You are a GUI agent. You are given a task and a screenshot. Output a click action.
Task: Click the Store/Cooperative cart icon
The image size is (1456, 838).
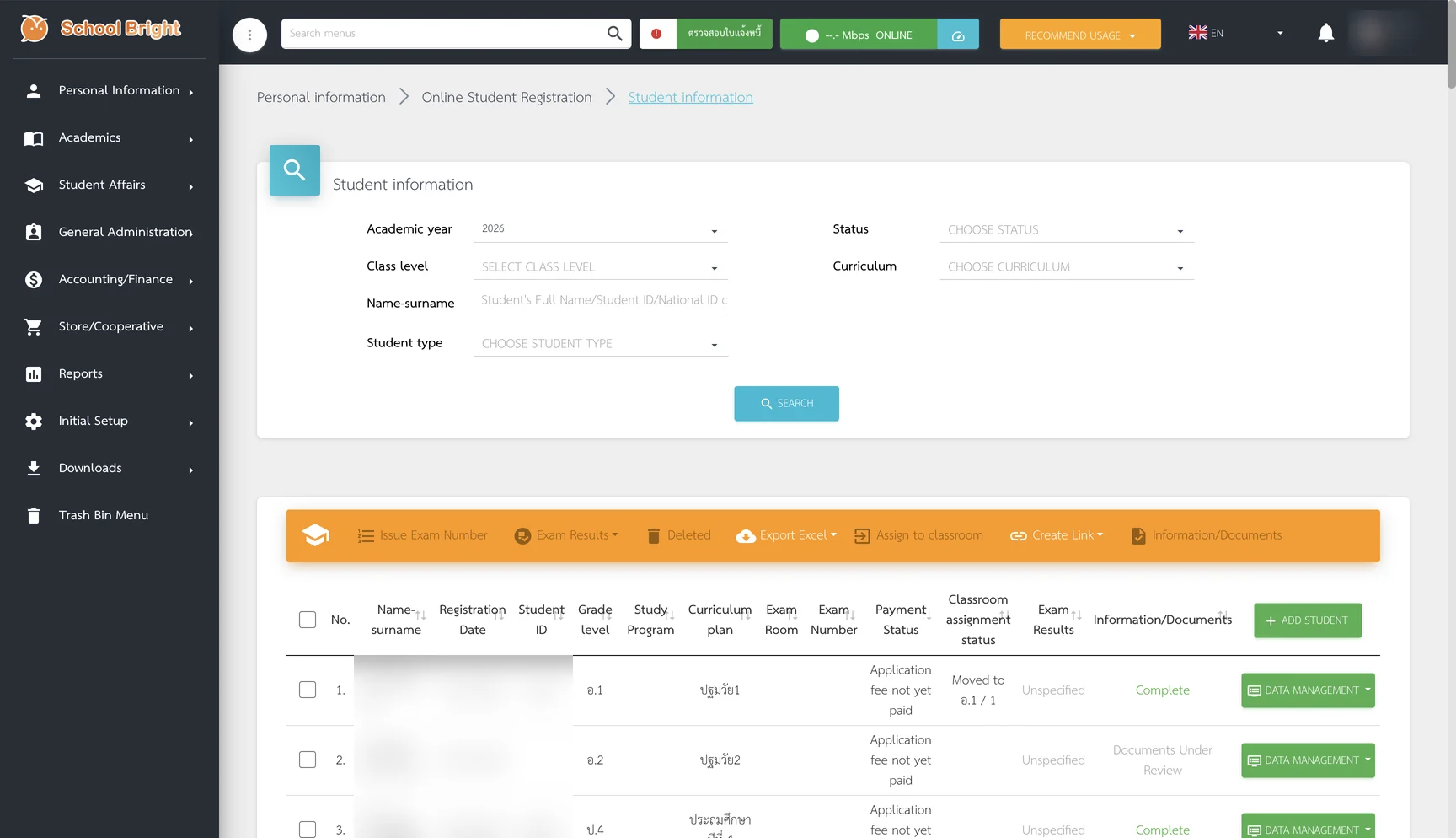point(34,327)
